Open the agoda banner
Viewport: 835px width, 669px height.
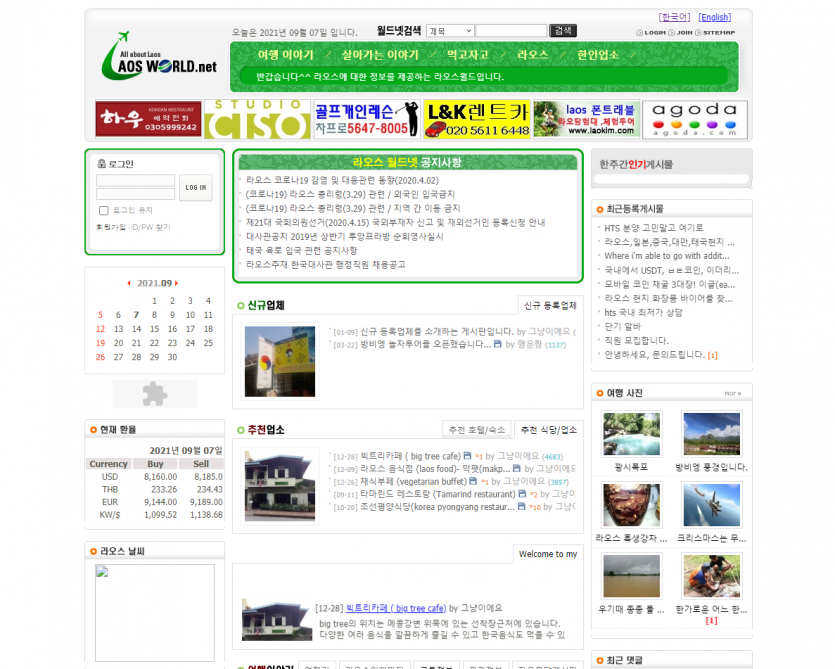[x=694, y=119]
